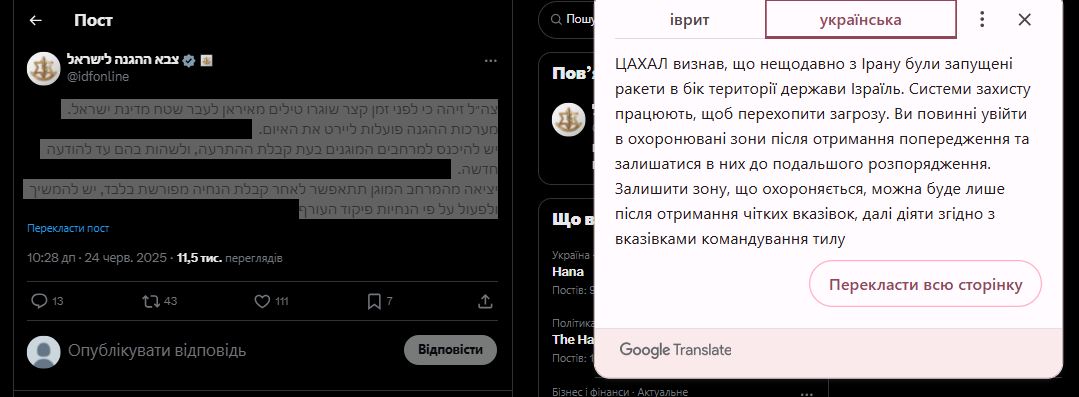Image resolution: width=1079 pixels, height=397 pixels.
Task: Click the Перекласти пост link
Action: [x=68, y=228]
